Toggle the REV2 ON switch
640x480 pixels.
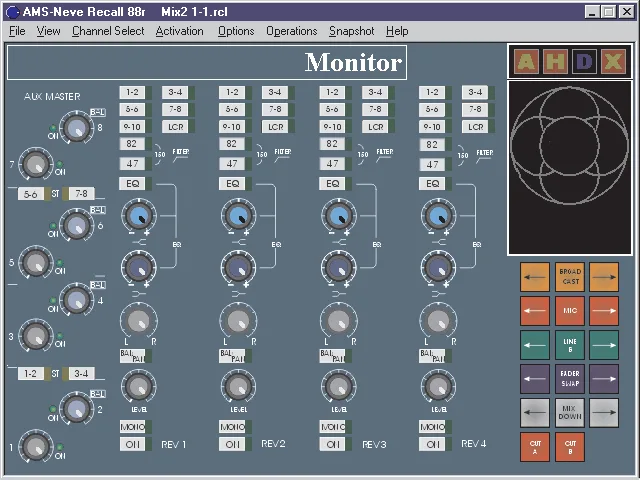[235, 444]
